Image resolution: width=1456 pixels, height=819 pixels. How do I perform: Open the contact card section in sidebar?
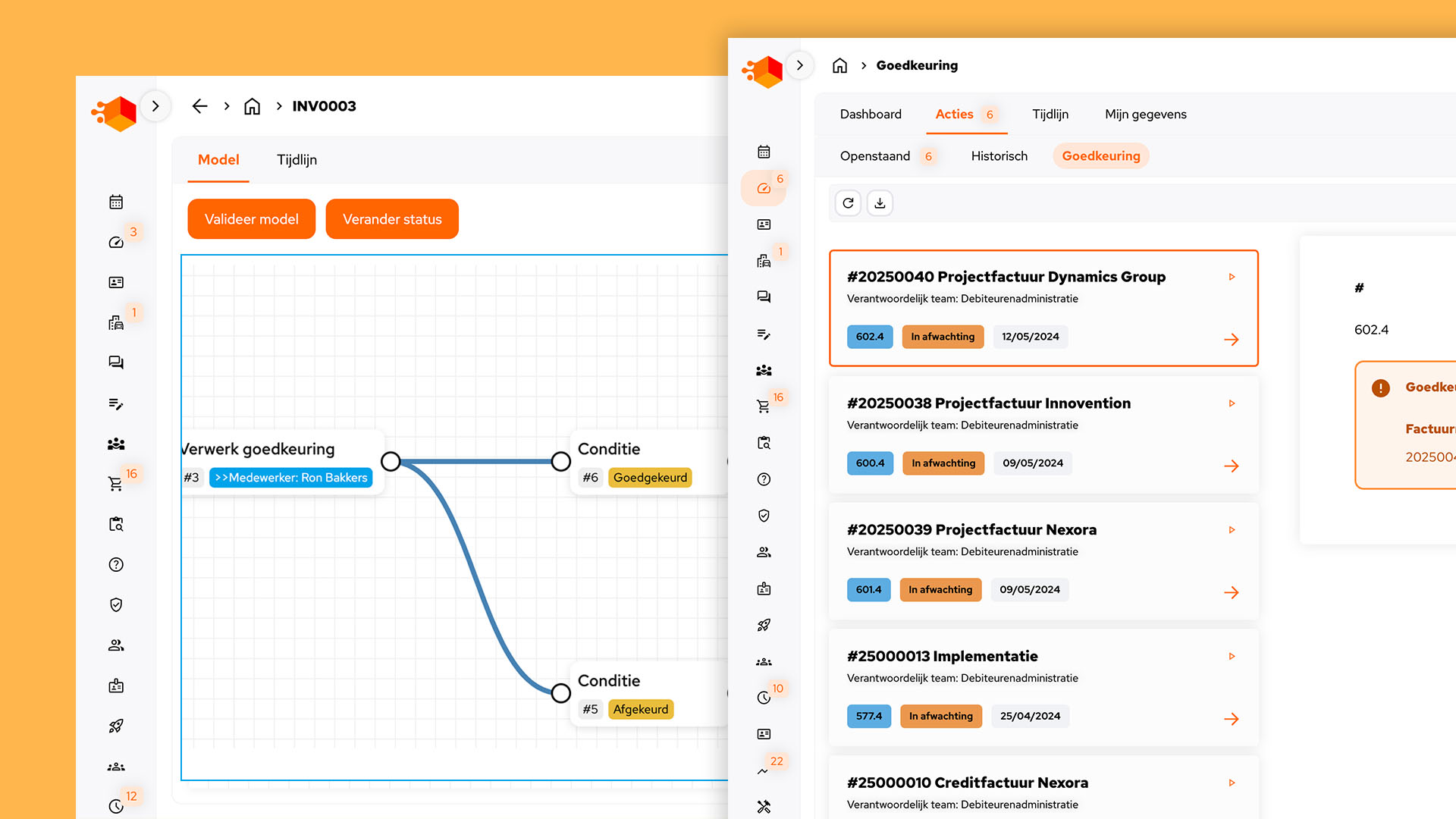[x=764, y=224]
